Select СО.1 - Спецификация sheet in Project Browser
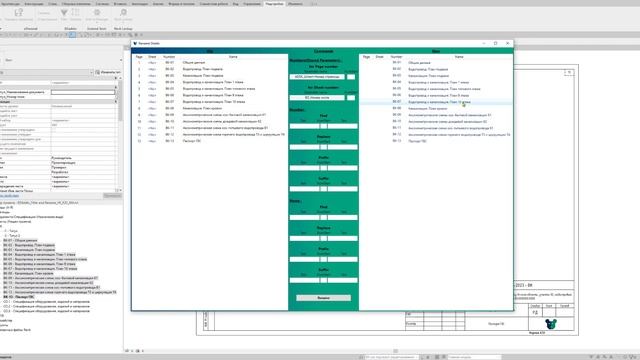The width and height of the screenshot is (640, 360). [x=46, y=302]
